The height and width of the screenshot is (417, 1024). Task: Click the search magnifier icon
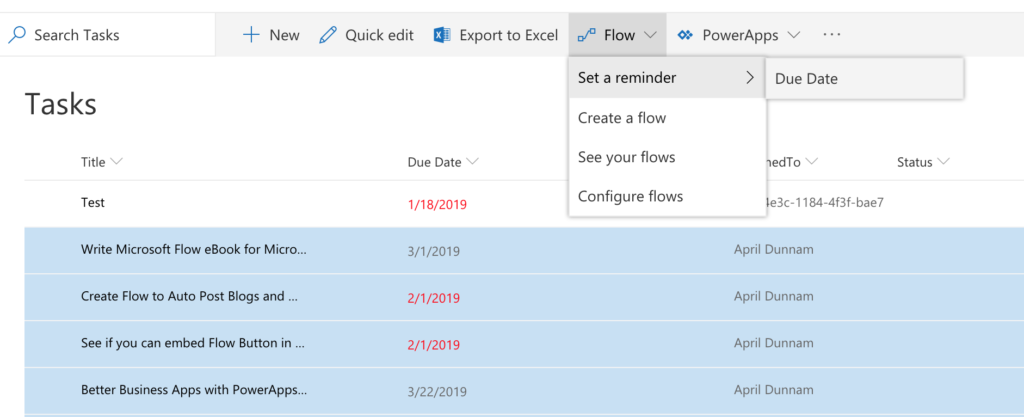tap(17, 35)
